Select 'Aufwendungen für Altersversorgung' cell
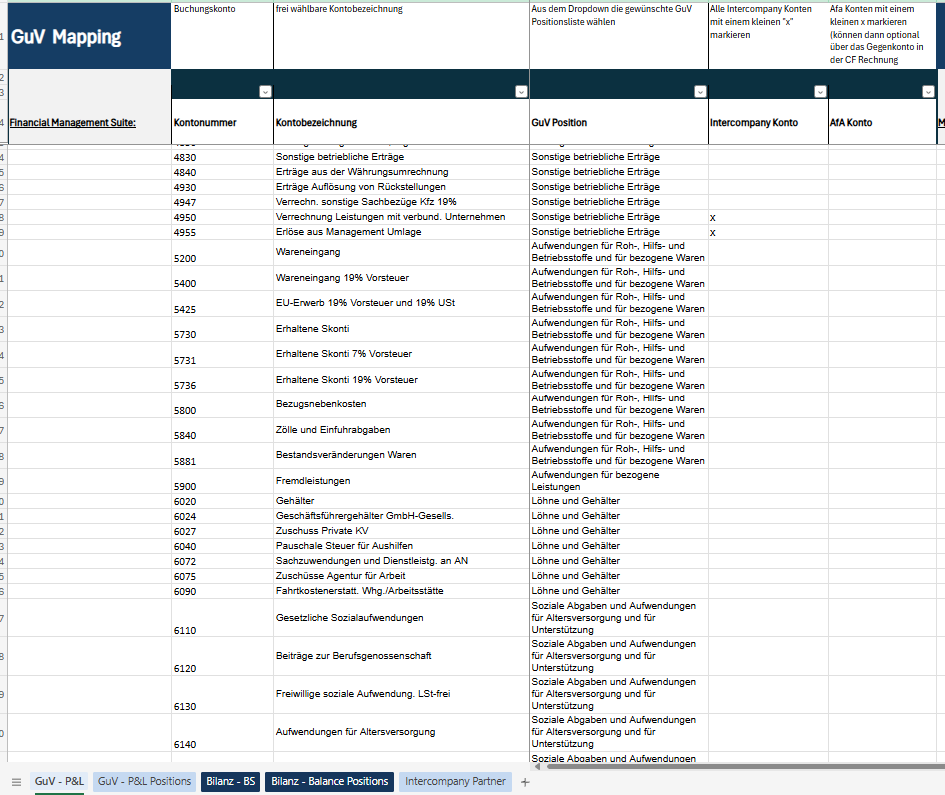 point(401,732)
